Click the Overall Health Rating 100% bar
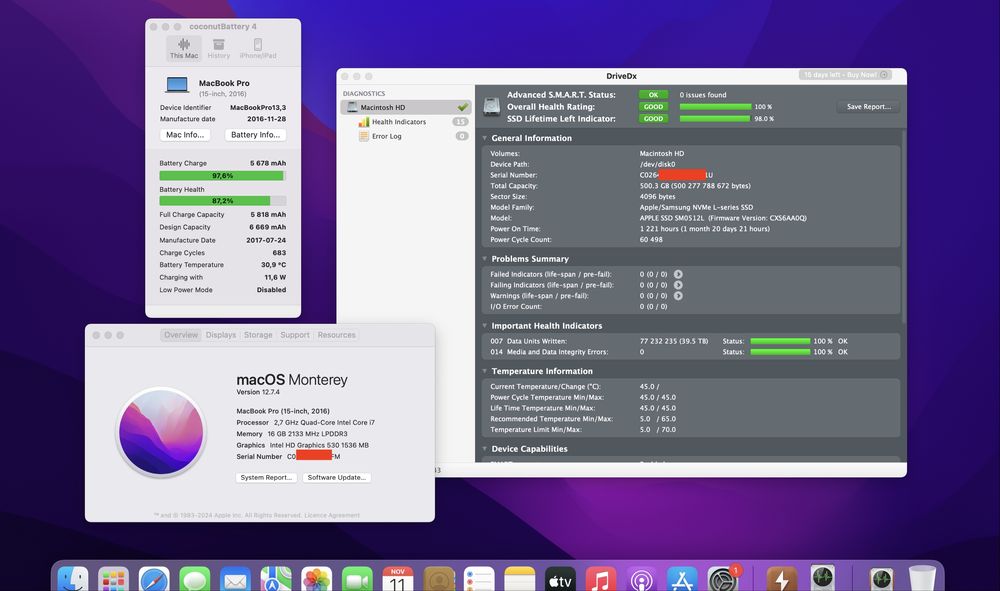The image size is (1000, 591). click(715, 107)
